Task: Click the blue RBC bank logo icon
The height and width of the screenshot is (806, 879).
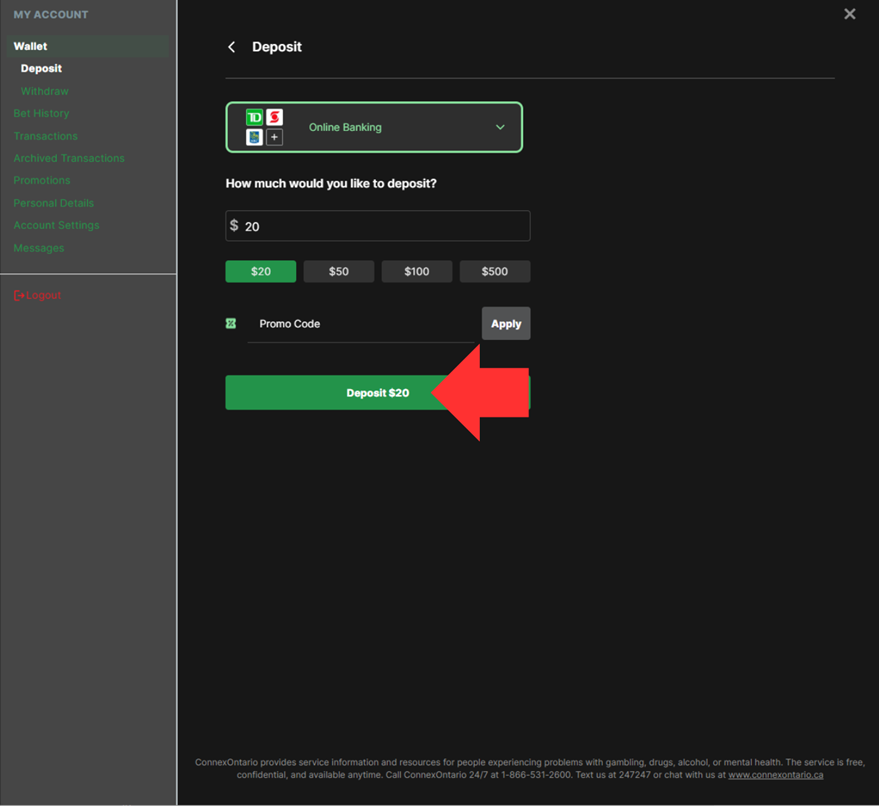Action: pyautogui.click(x=254, y=137)
